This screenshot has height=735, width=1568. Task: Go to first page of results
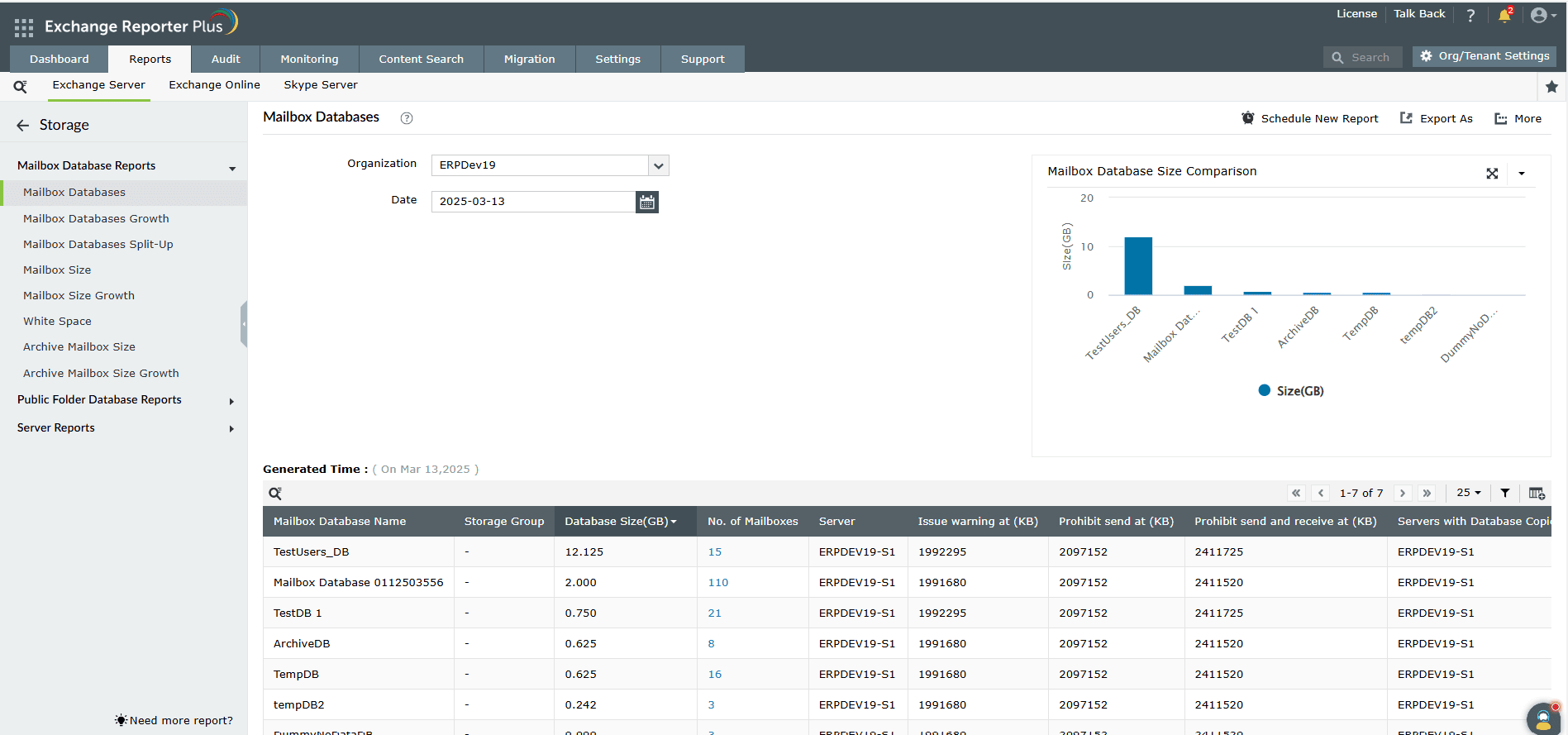click(x=1296, y=494)
